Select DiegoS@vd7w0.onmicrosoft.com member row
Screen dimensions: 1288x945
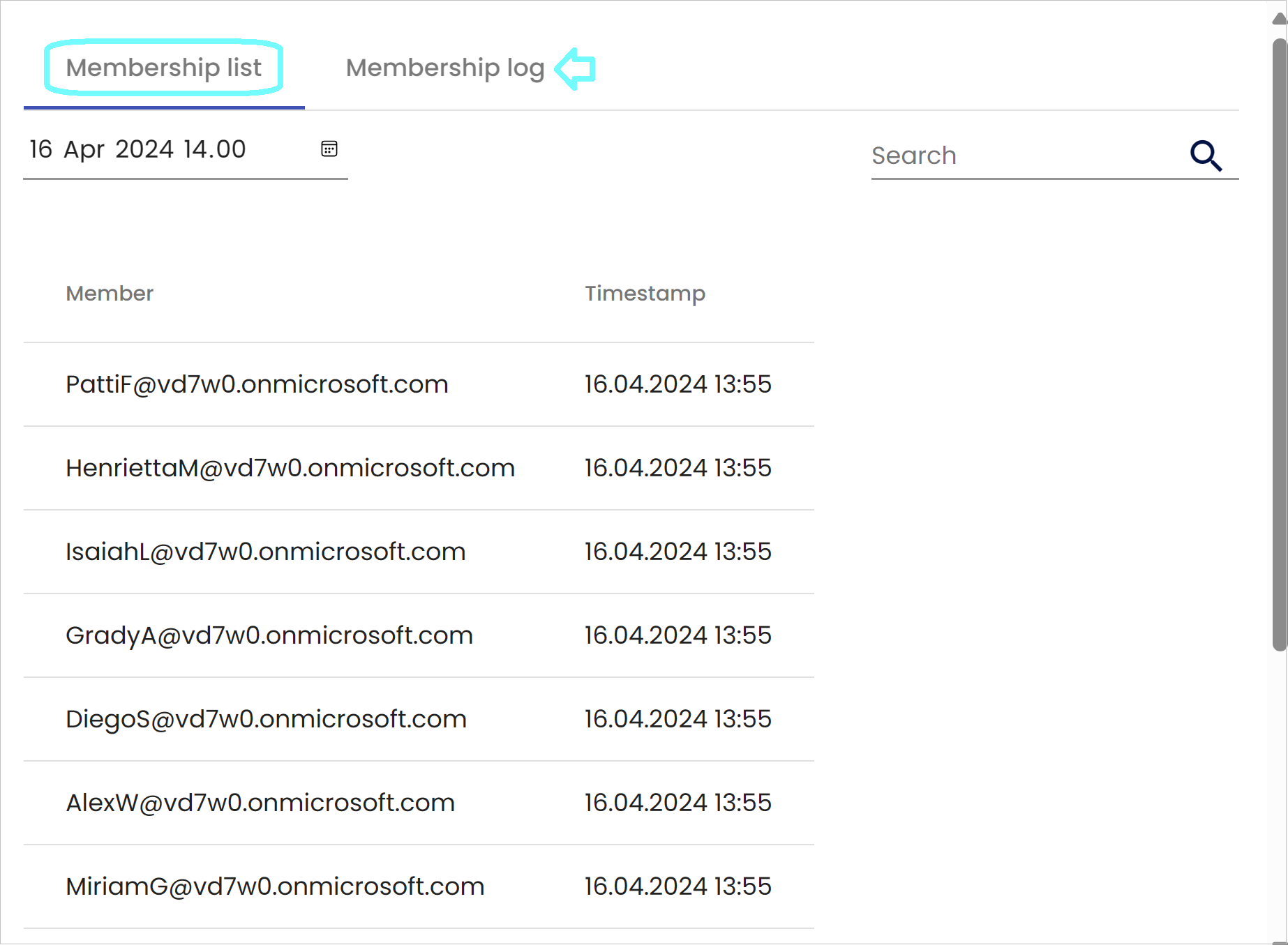[x=419, y=719]
